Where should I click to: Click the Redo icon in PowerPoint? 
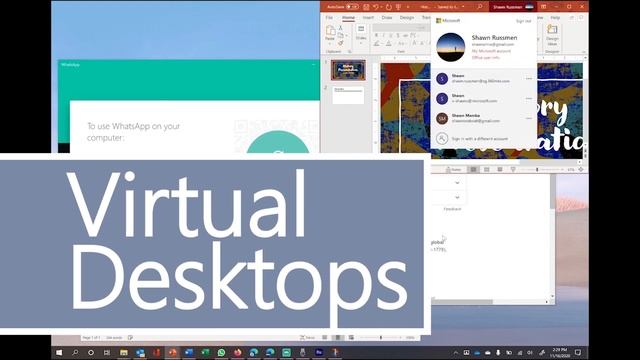[x=388, y=7]
